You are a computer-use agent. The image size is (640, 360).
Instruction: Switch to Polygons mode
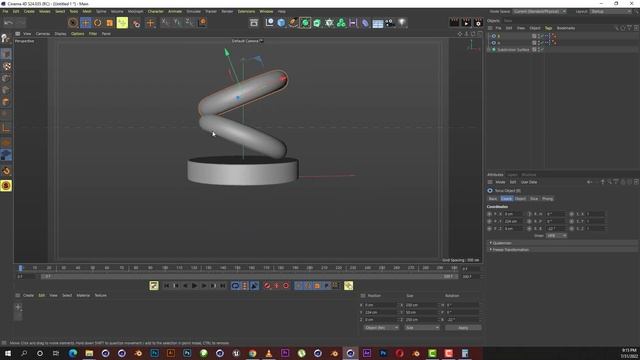pyautogui.click(x=6, y=102)
